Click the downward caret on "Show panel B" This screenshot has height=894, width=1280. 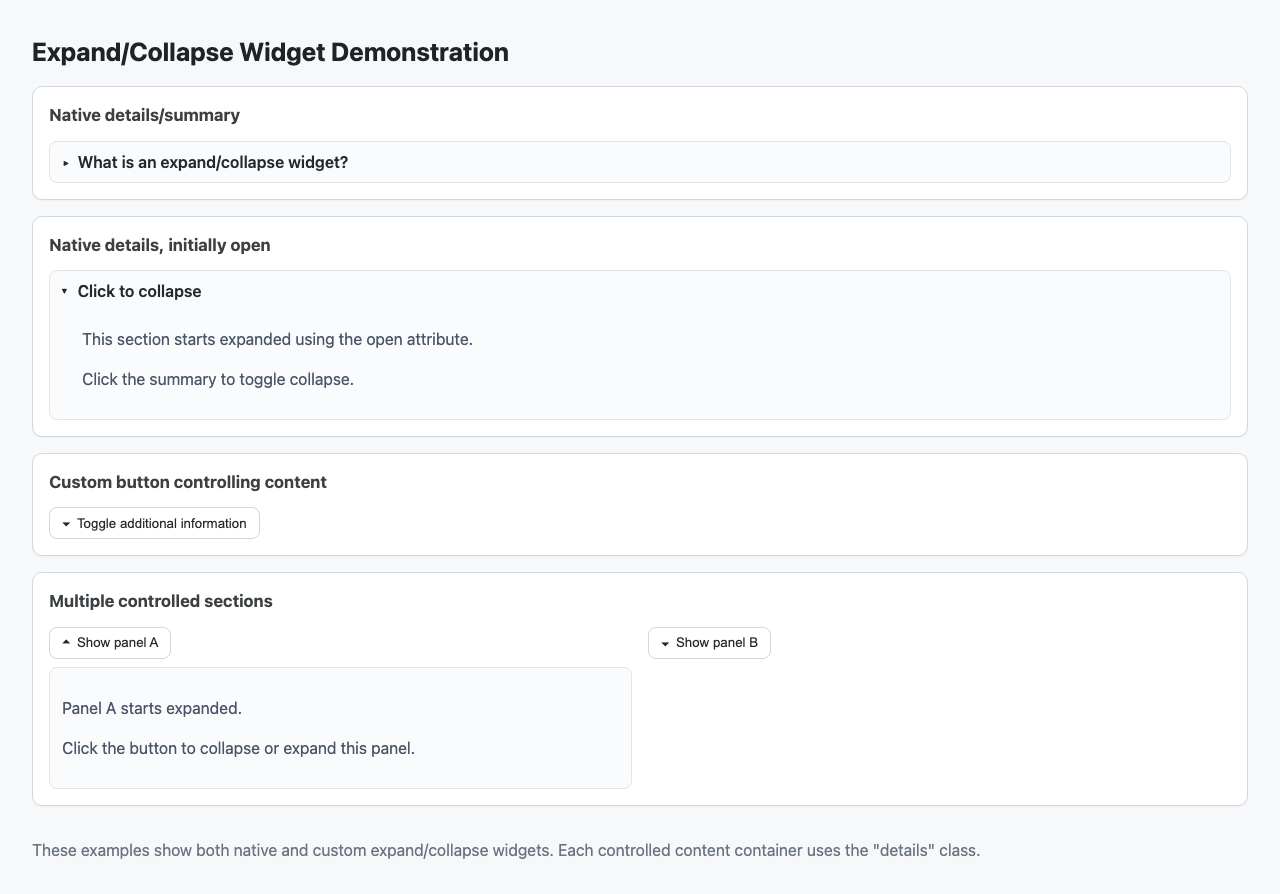tap(664, 643)
